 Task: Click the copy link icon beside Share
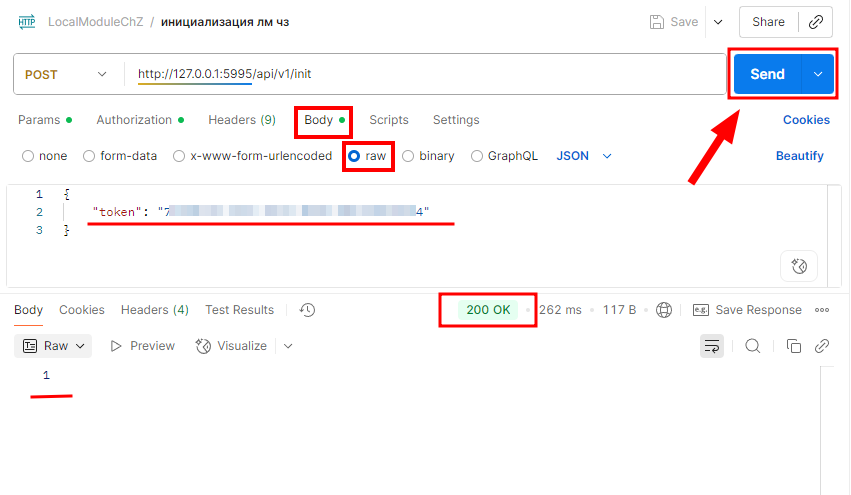816,22
